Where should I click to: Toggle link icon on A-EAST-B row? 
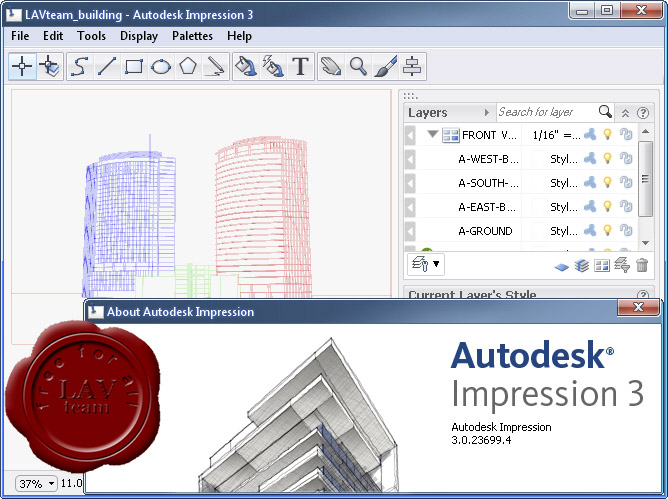[x=626, y=206]
